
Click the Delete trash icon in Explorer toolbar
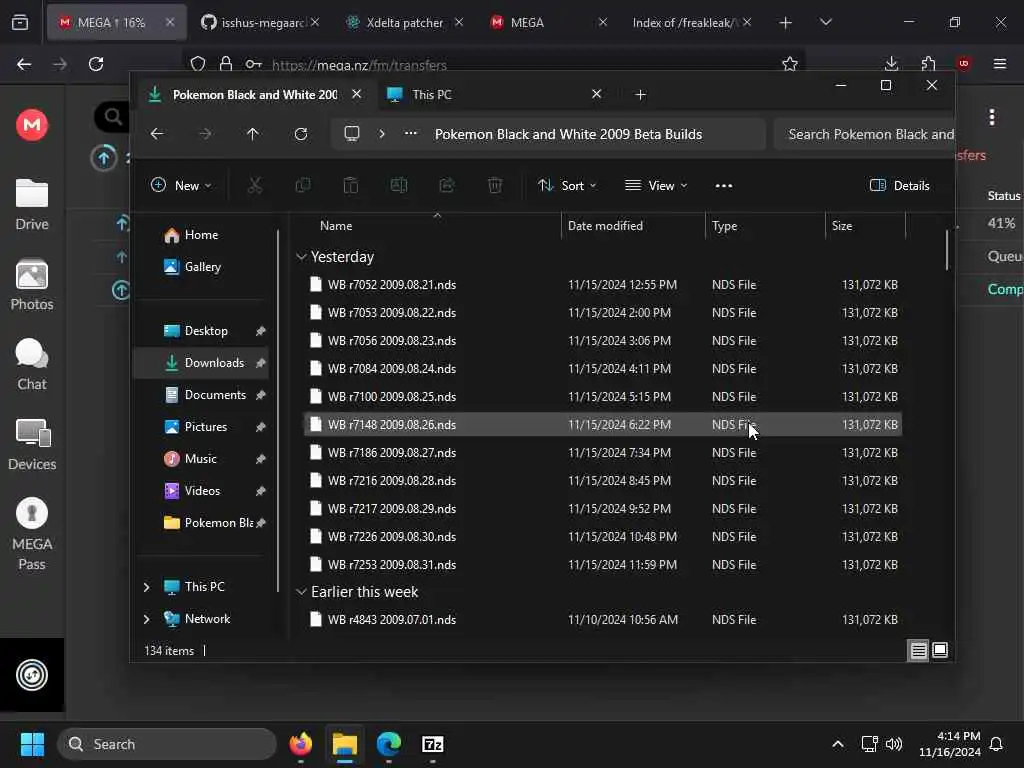[x=495, y=185]
